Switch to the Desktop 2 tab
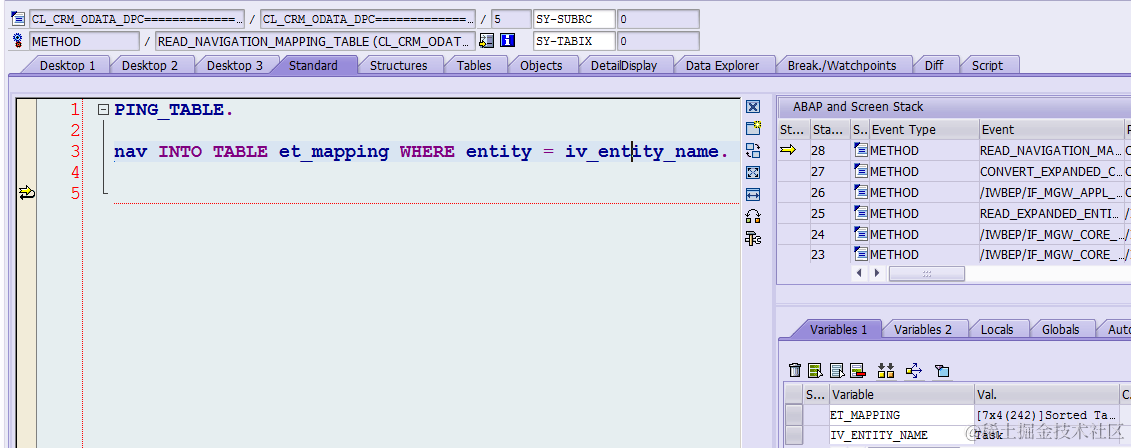Viewport: 1131px width, 448px height. pos(149,65)
